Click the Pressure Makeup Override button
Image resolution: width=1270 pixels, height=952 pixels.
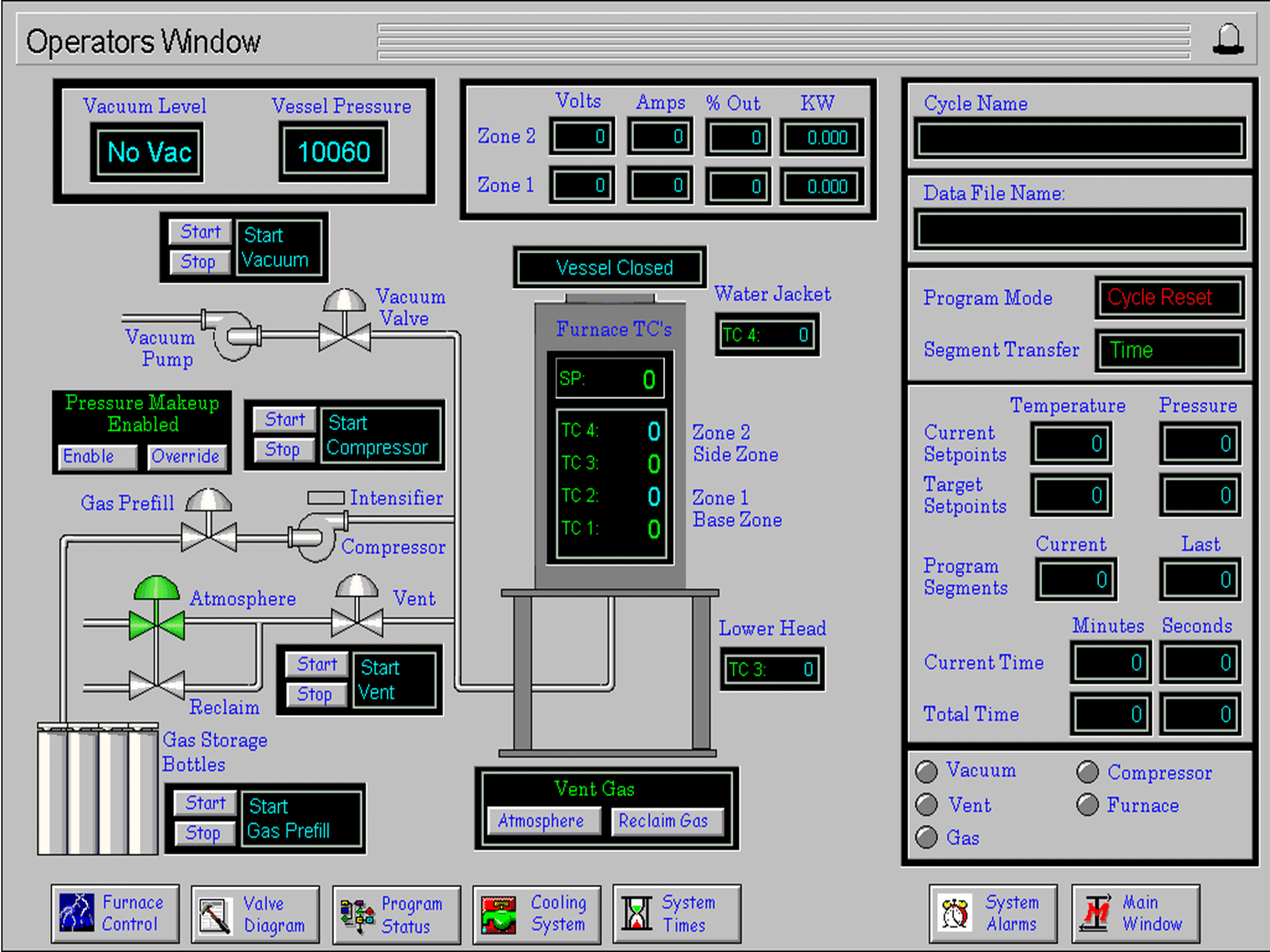[x=186, y=456]
